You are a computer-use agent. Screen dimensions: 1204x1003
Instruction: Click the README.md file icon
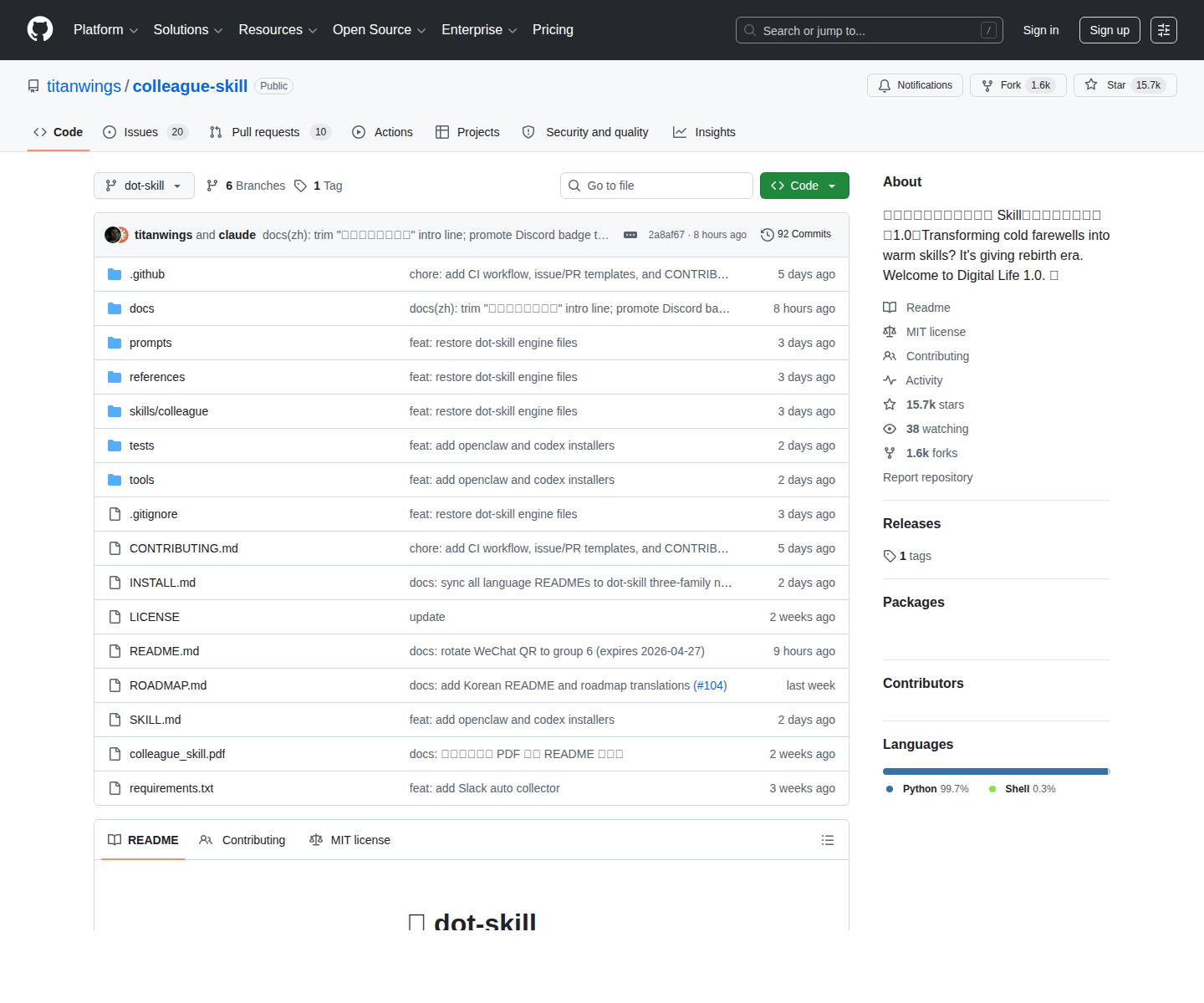click(x=115, y=651)
